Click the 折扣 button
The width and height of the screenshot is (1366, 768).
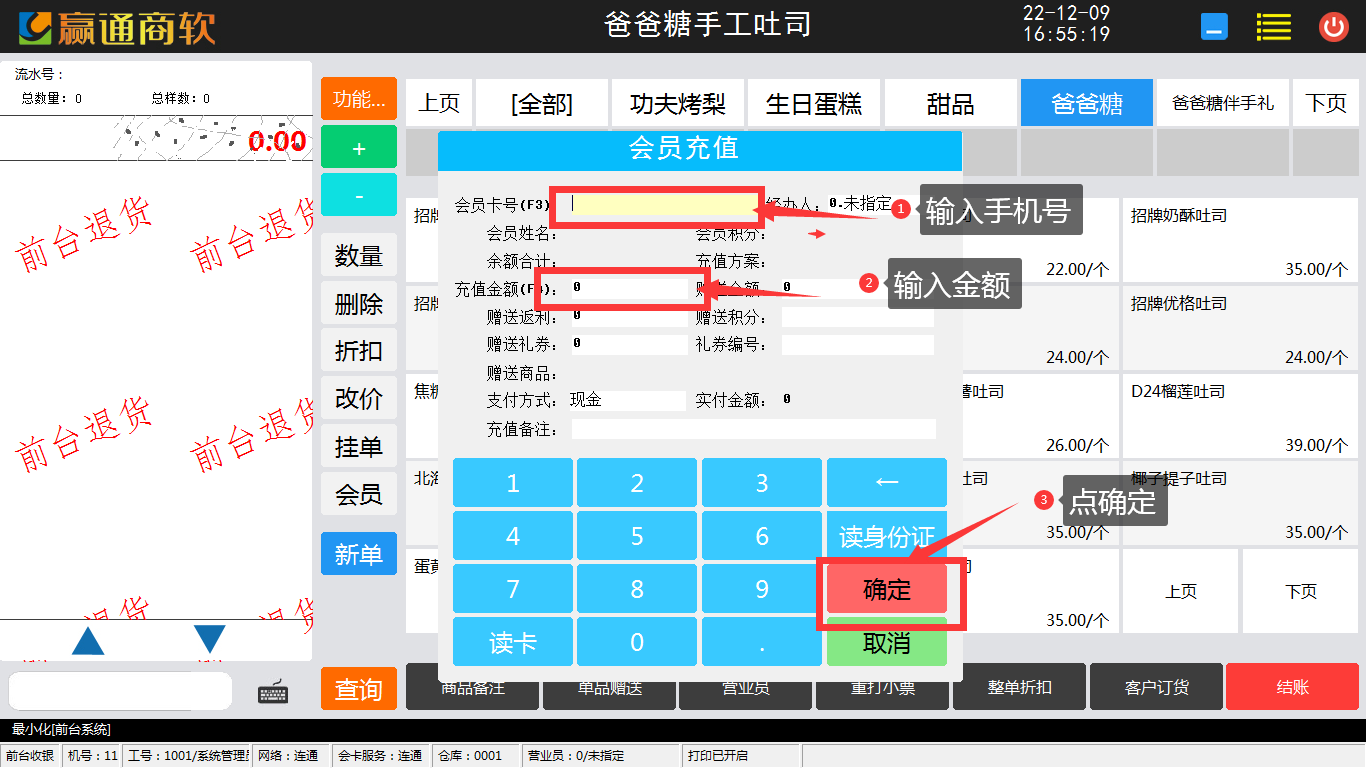pyautogui.click(x=359, y=350)
